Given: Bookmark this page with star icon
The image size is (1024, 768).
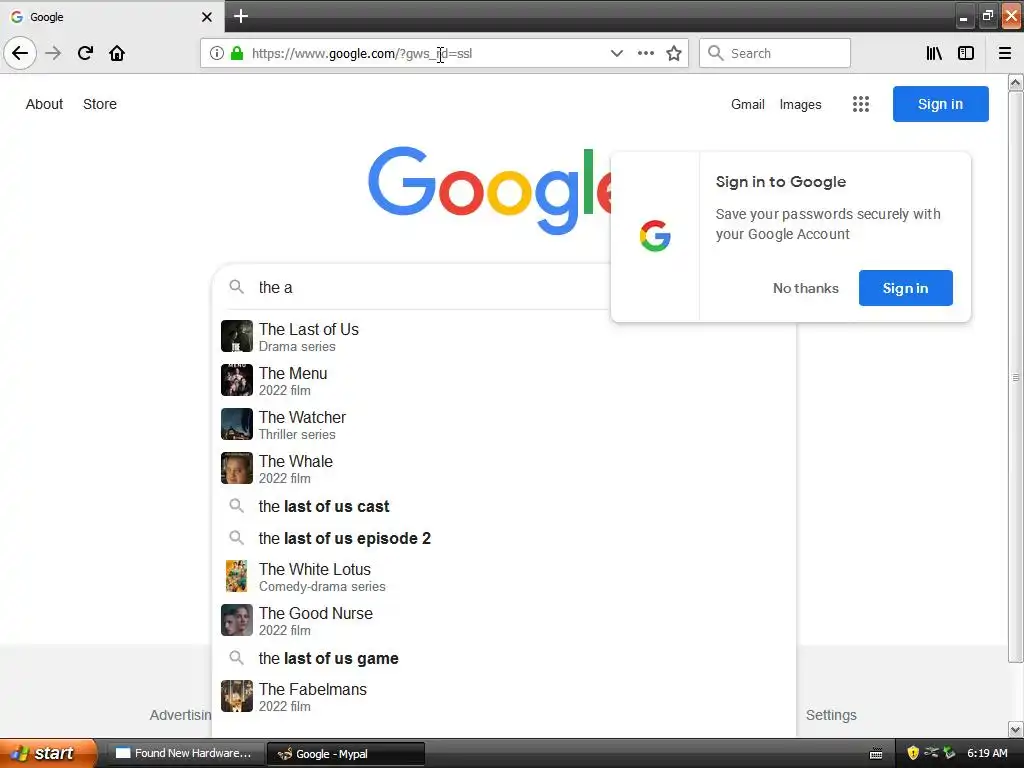Looking at the screenshot, I should coord(674,53).
